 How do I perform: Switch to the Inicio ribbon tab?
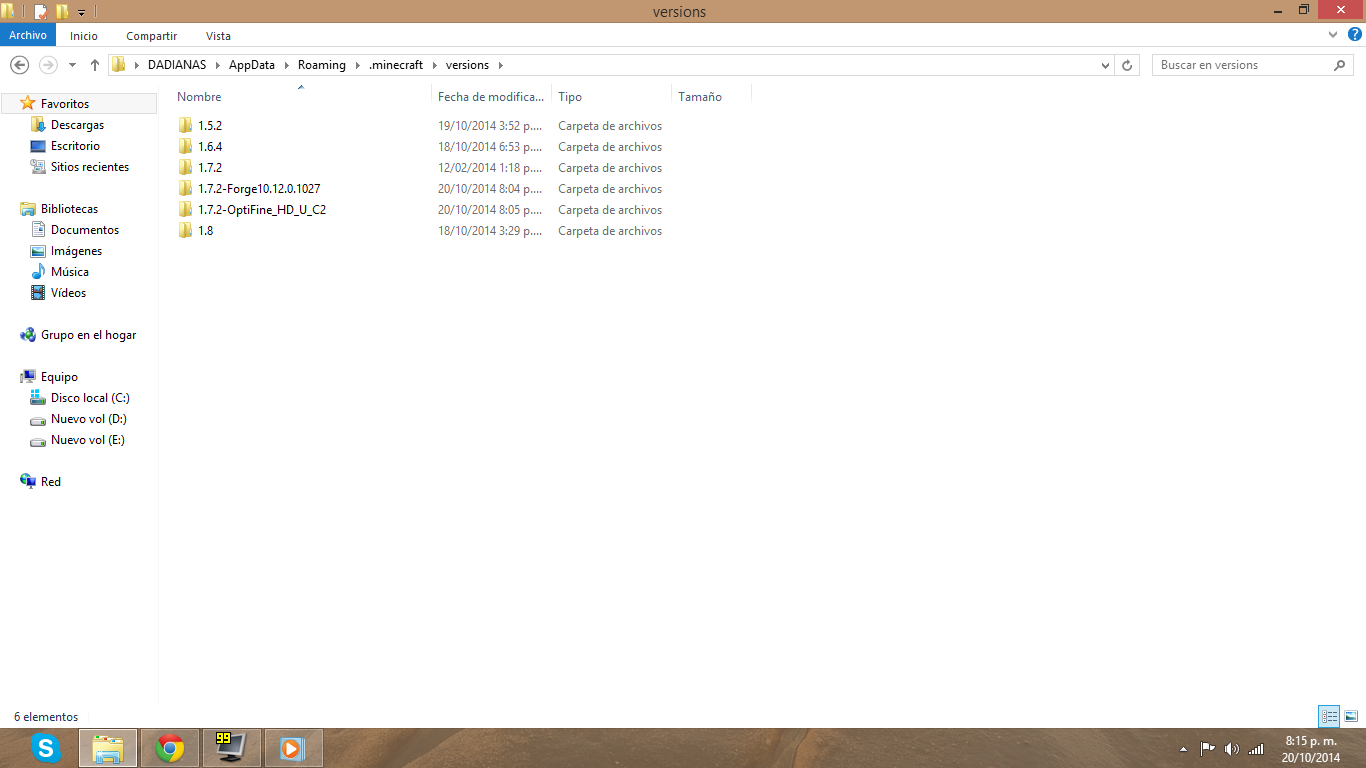pyautogui.click(x=84, y=35)
